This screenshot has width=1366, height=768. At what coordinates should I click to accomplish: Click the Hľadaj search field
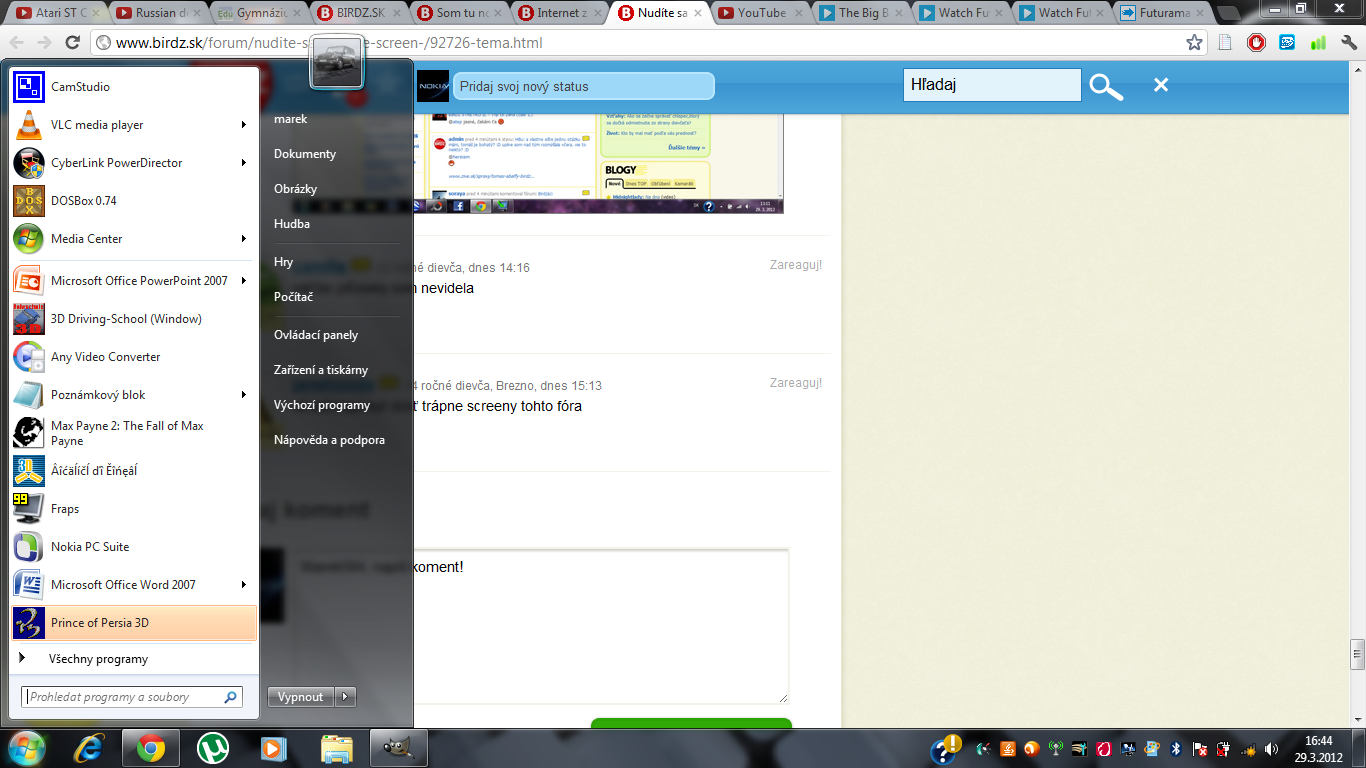click(x=992, y=85)
